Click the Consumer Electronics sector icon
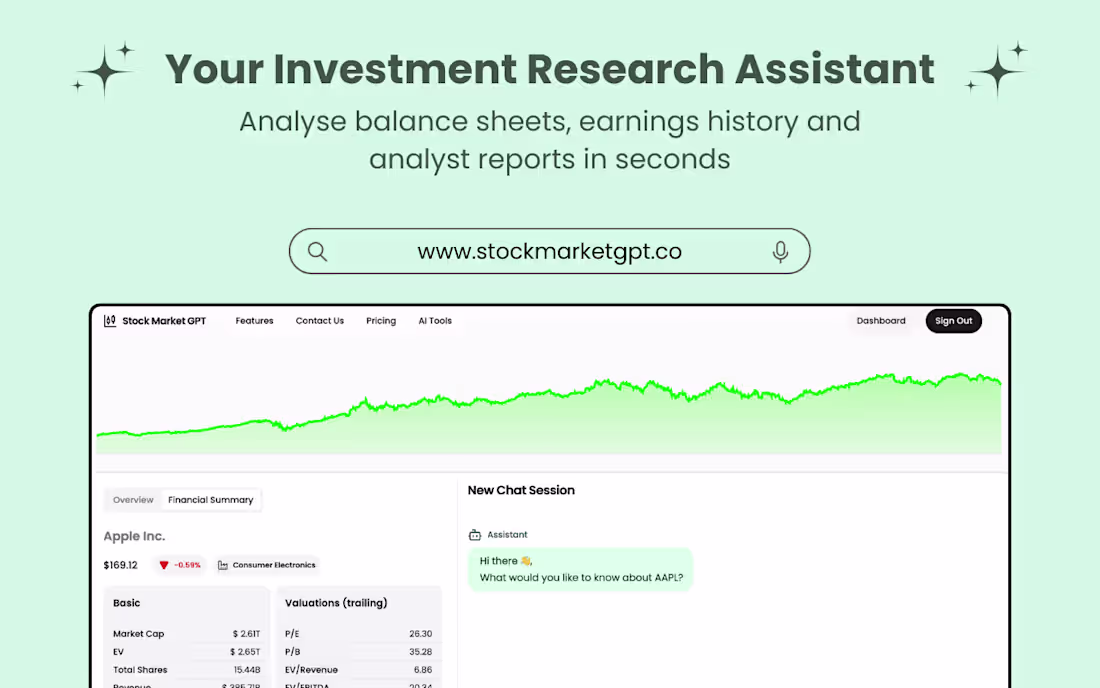This screenshot has height=688, width=1100. click(x=223, y=564)
